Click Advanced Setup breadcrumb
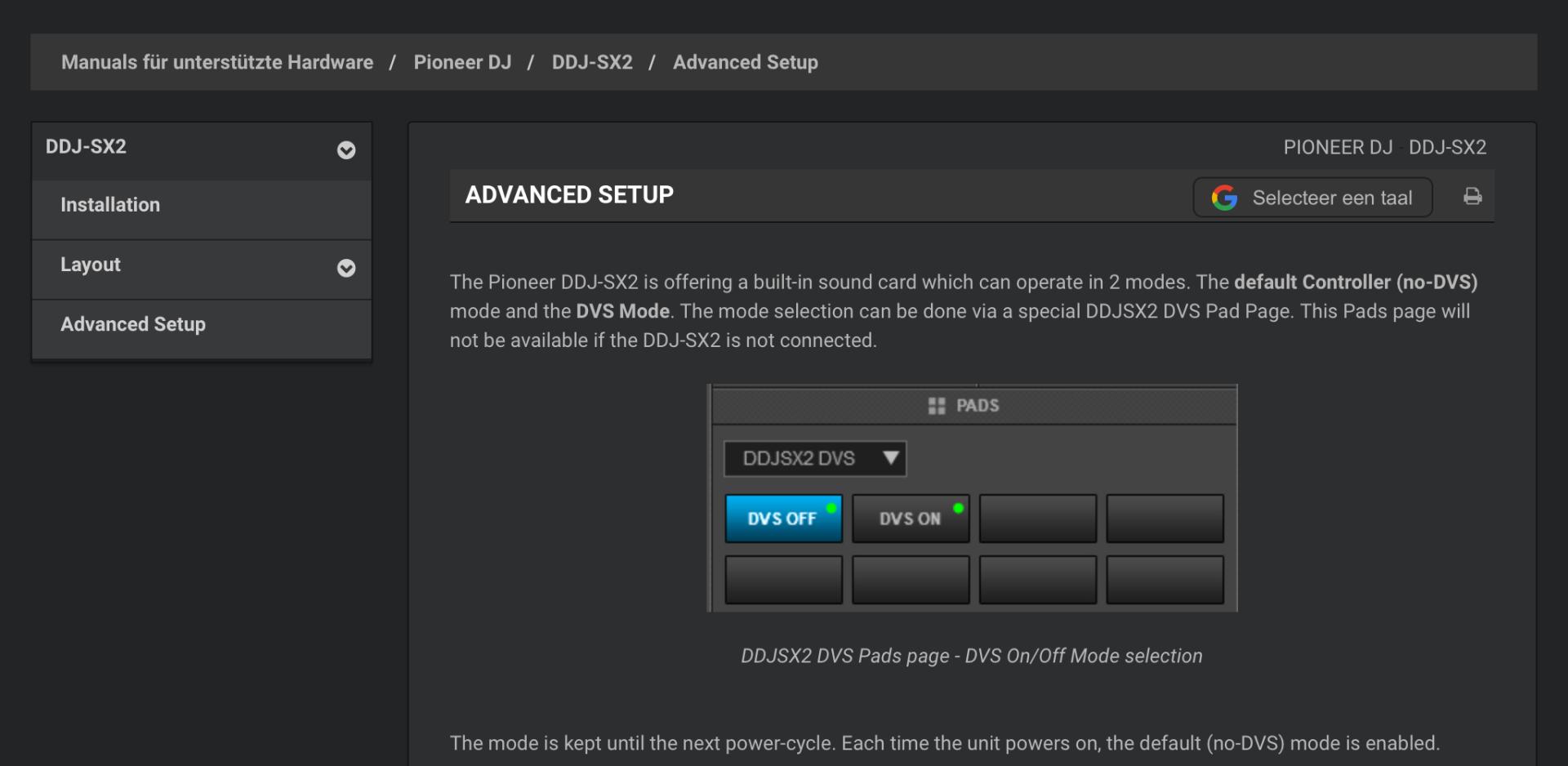 coord(746,62)
